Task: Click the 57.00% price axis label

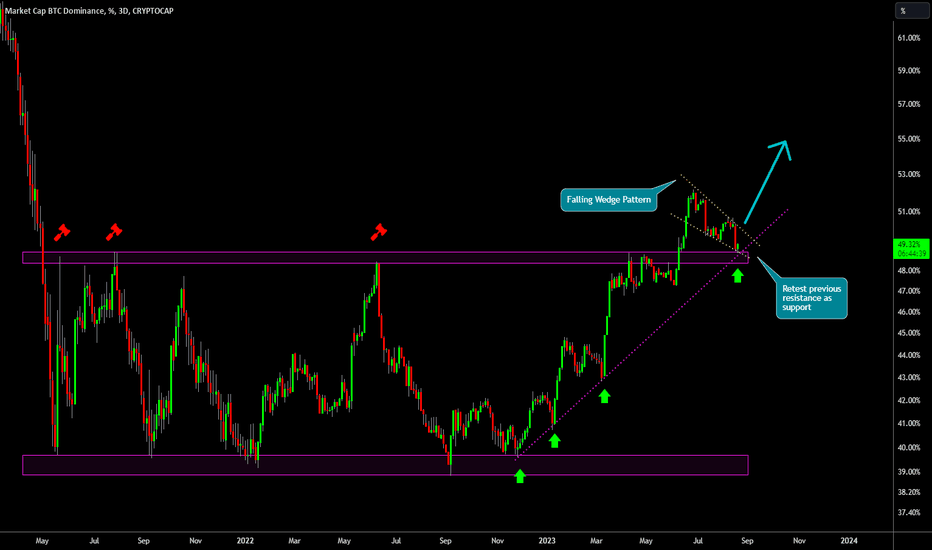Action: pyautogui.click(x=909, y=105)
